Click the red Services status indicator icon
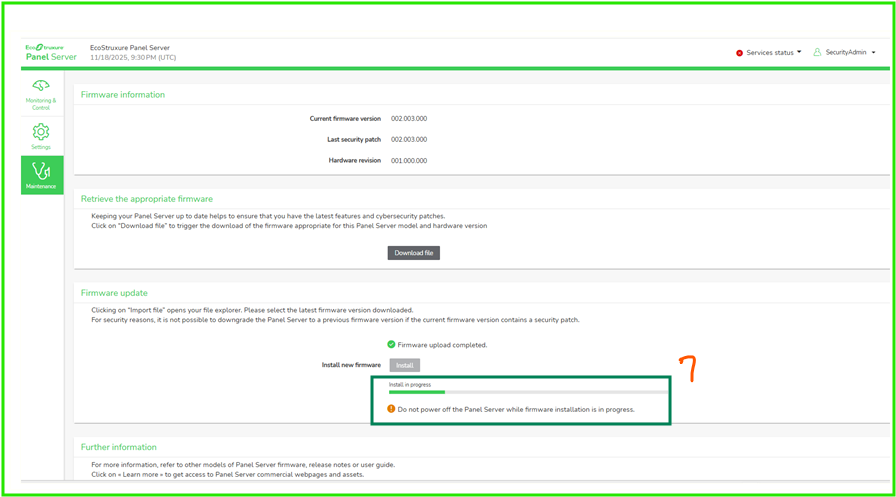The height and width of the screenshot is (497, 896). pyautogui.click(x=739, y=53)
